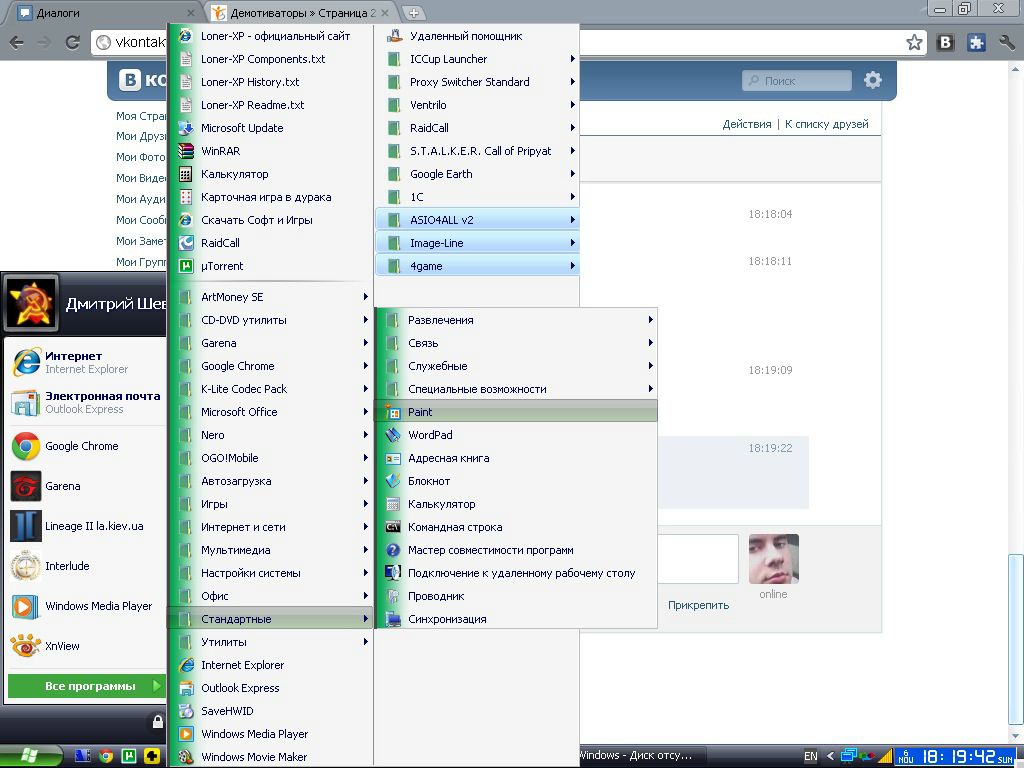Click the µTorrent icon in programs list
The image size is (1024, 768).
[x=186, y=266]
